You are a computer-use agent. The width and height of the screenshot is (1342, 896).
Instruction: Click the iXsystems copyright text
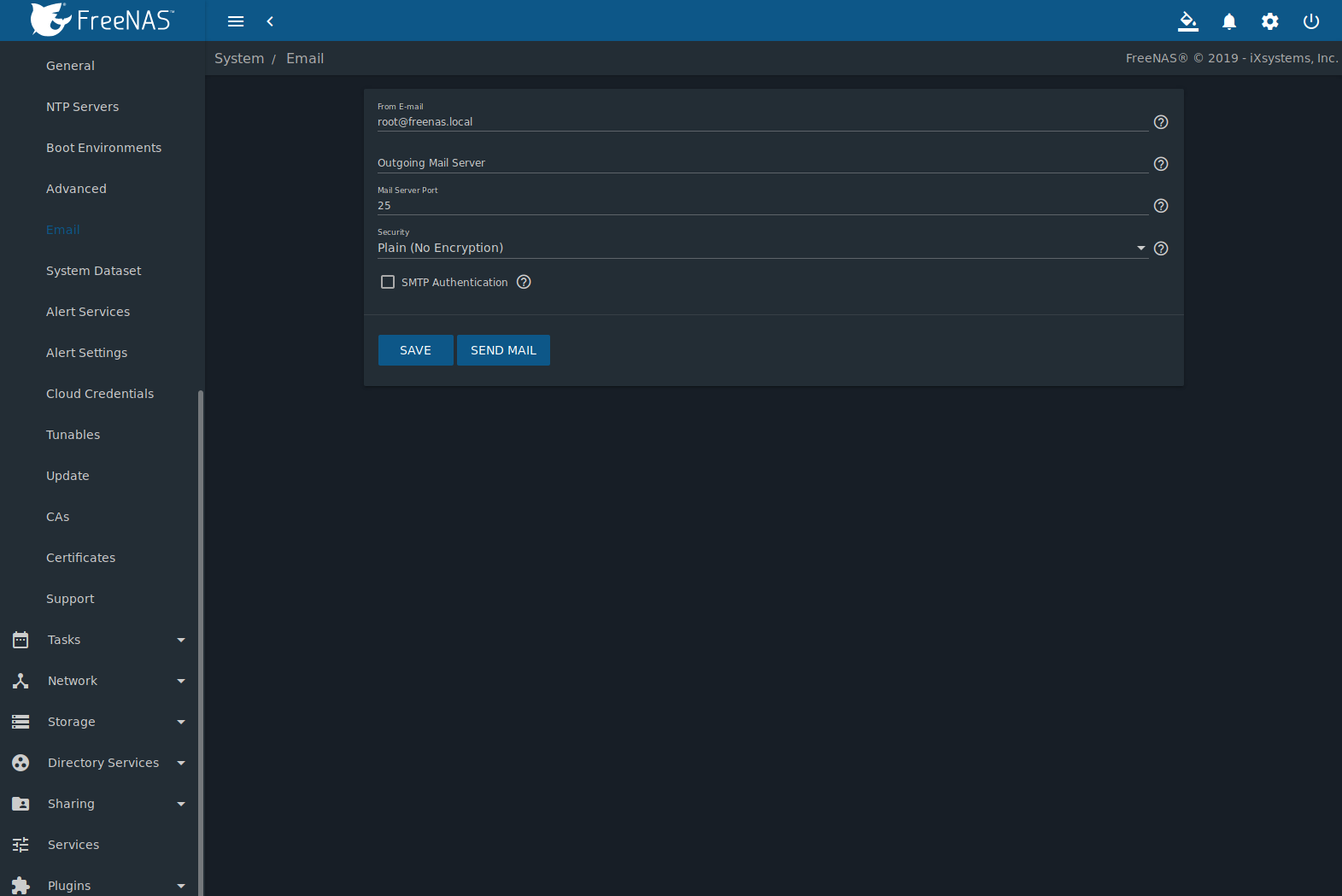pyautogui.click(x=1232, y=58)
